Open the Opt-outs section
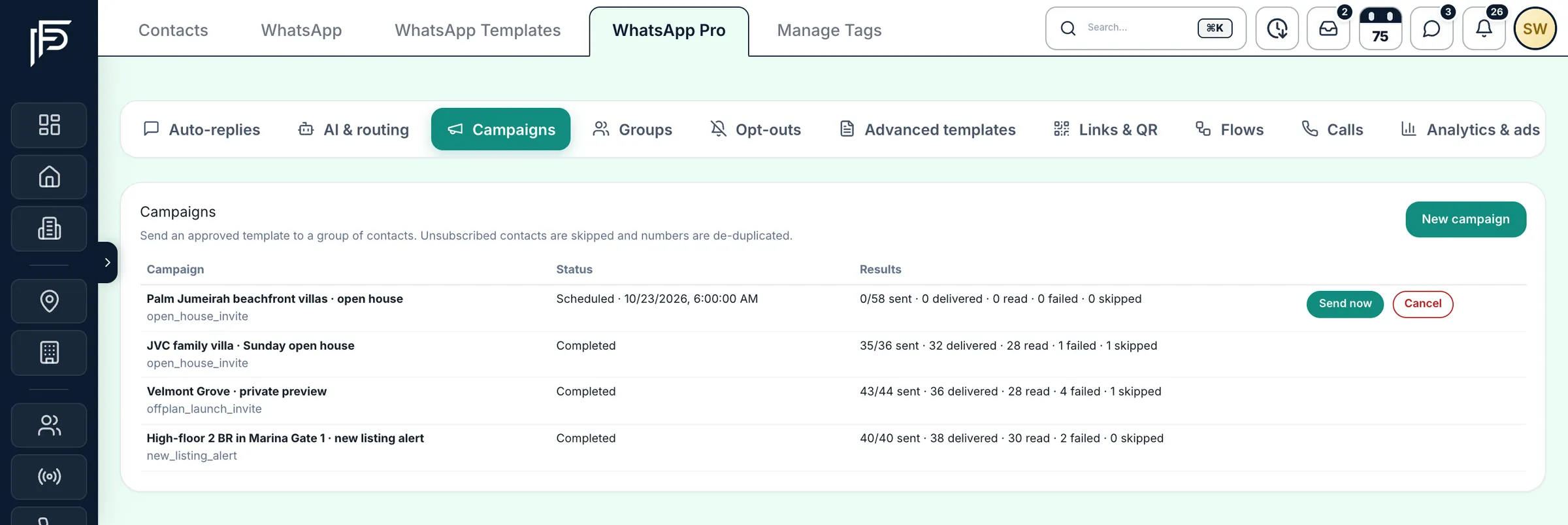 click(755, 129)
